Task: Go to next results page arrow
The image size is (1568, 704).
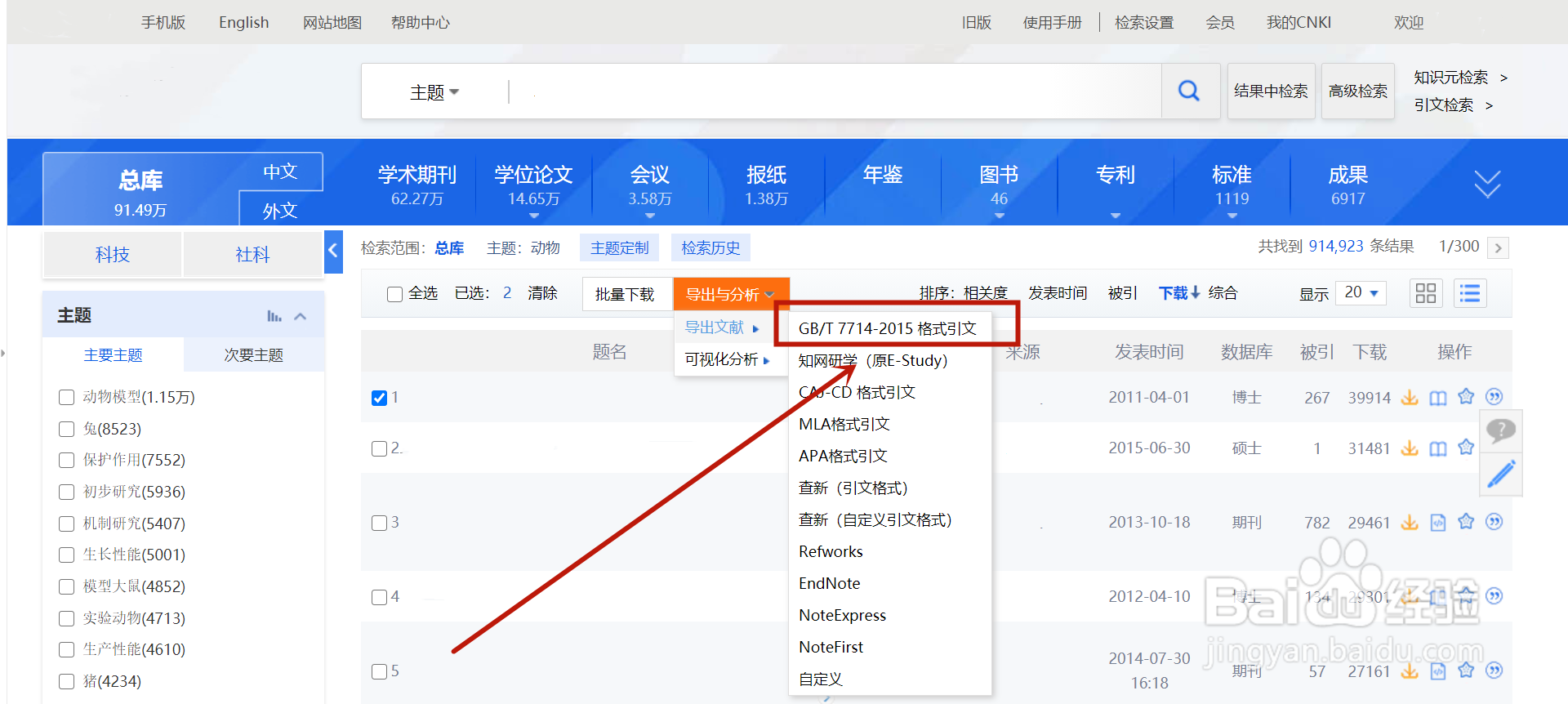Action: pos(1498,247)
